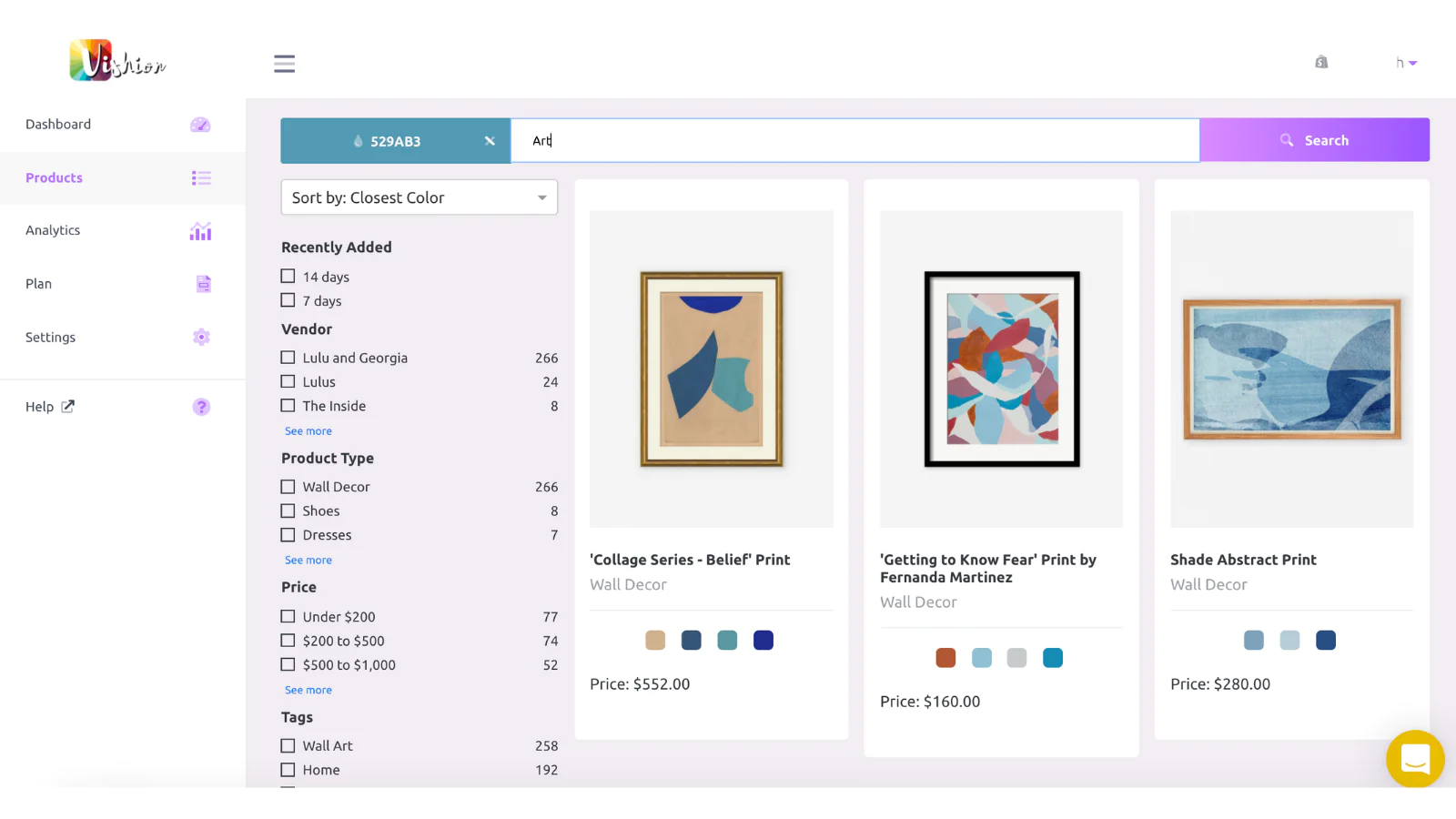This screenshot has width=1456, height=819.
Task: Enable the Lulu and Georgia vendor filter
Action: pos(288,358)
